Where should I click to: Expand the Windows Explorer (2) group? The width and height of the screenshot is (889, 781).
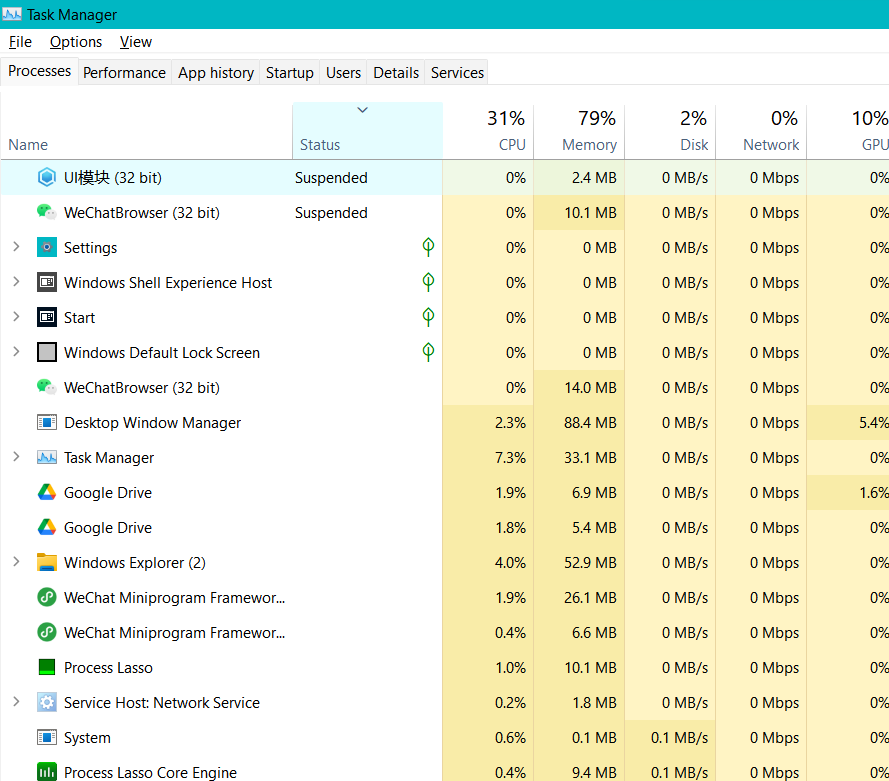click(x=16, y=562)
